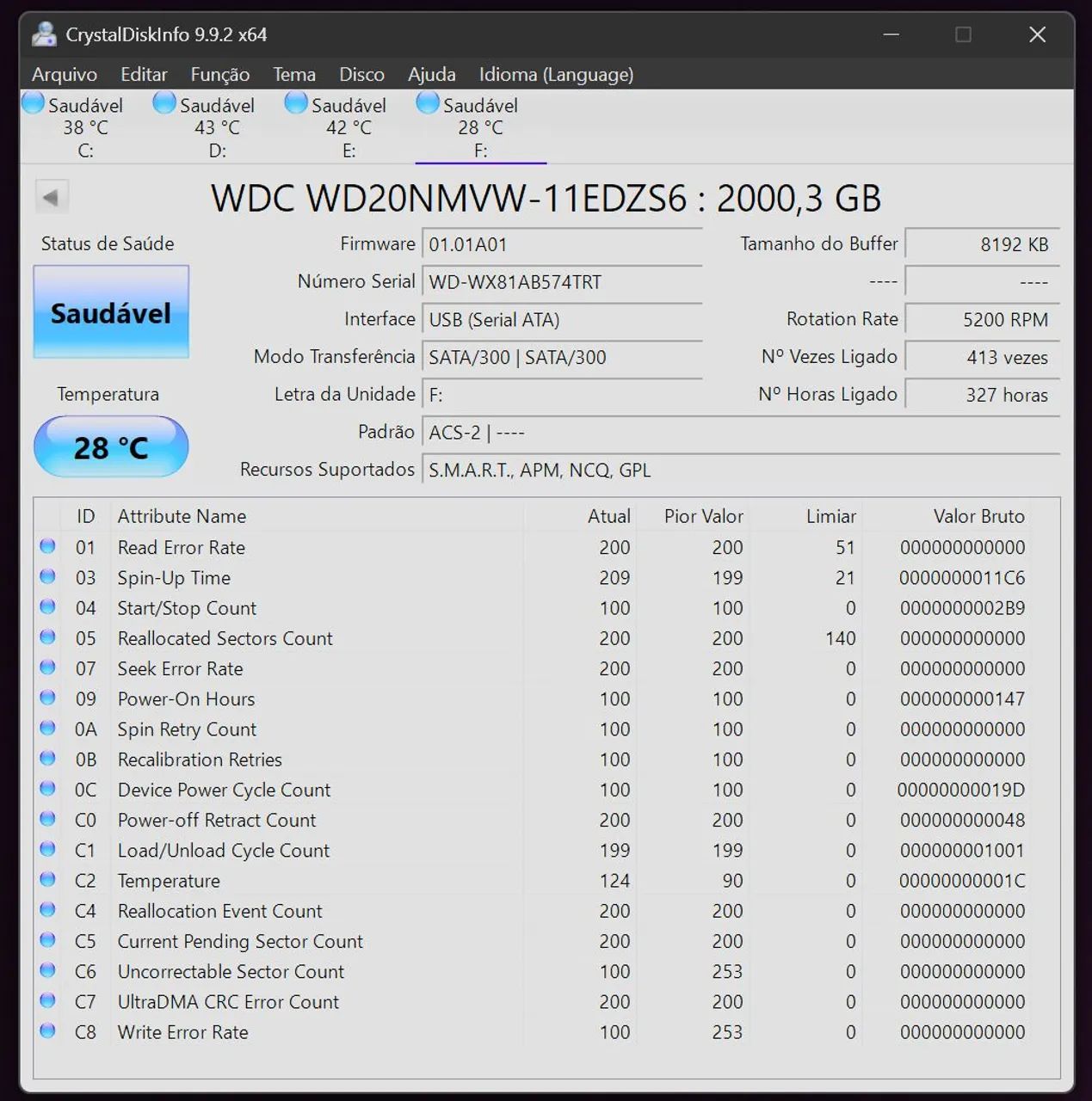The image size is (1092, 1101).
Task: Select the Spin-Up Time raw value 0000000011C6
Action: pos(962,578)
